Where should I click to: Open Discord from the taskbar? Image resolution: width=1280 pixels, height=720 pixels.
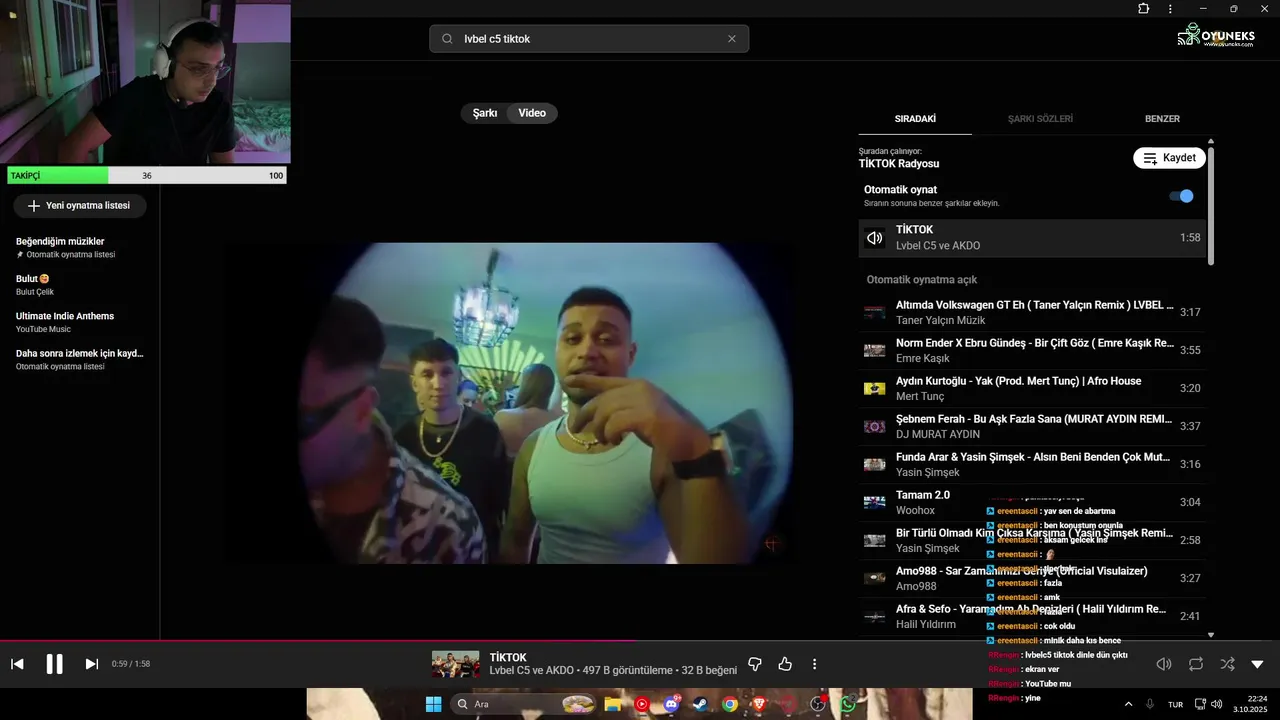[x=671, y=704]
